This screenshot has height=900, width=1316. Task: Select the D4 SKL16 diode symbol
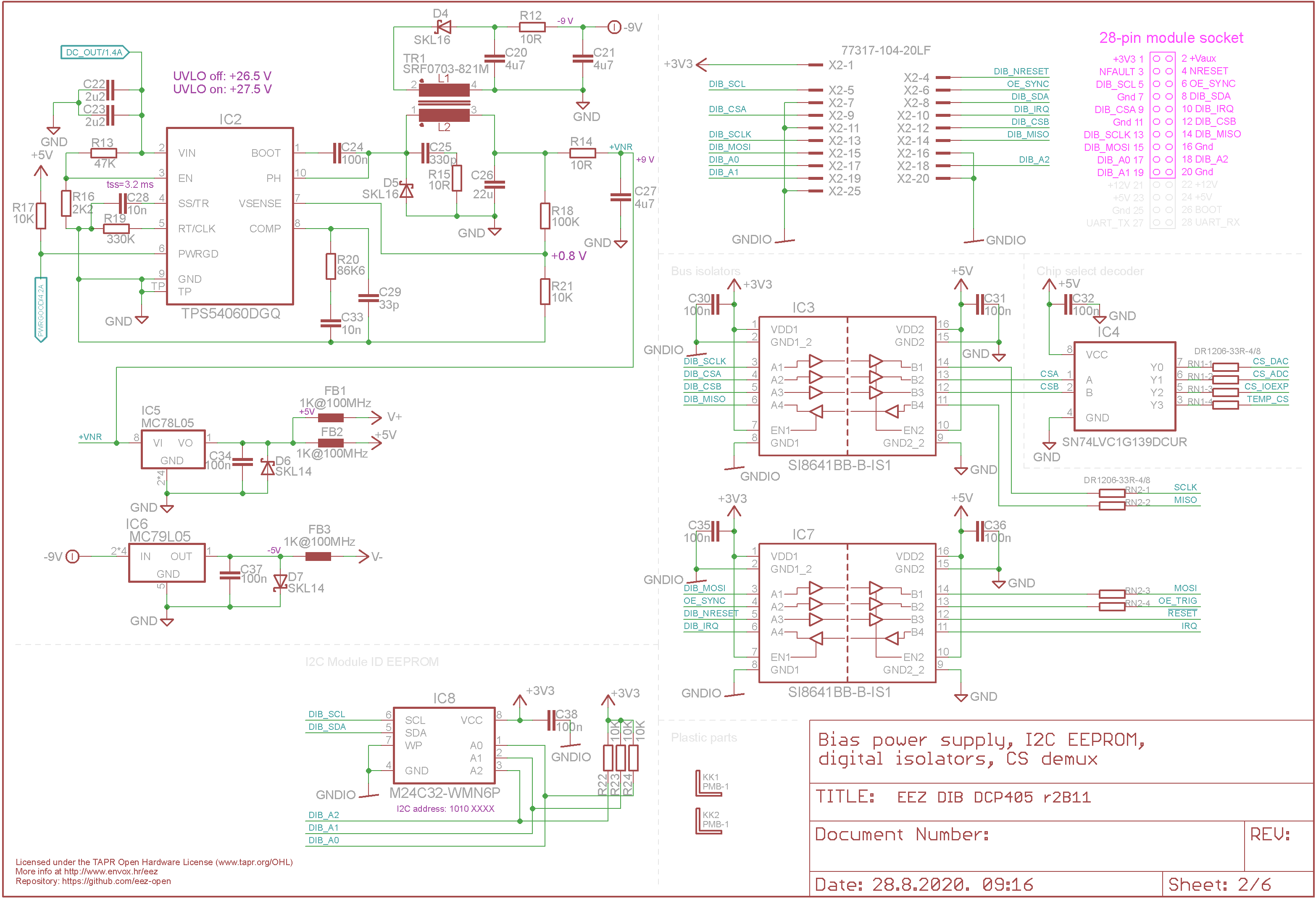tap(443, 26)
